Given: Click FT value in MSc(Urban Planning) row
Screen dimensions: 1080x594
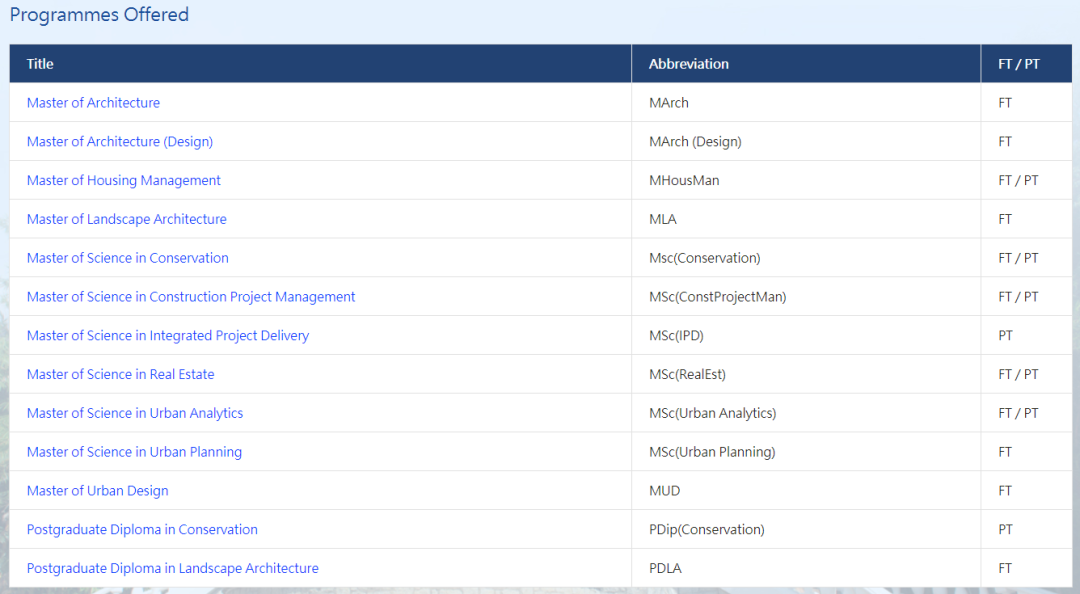Looking at the screenshot, I should [1005, 452].
